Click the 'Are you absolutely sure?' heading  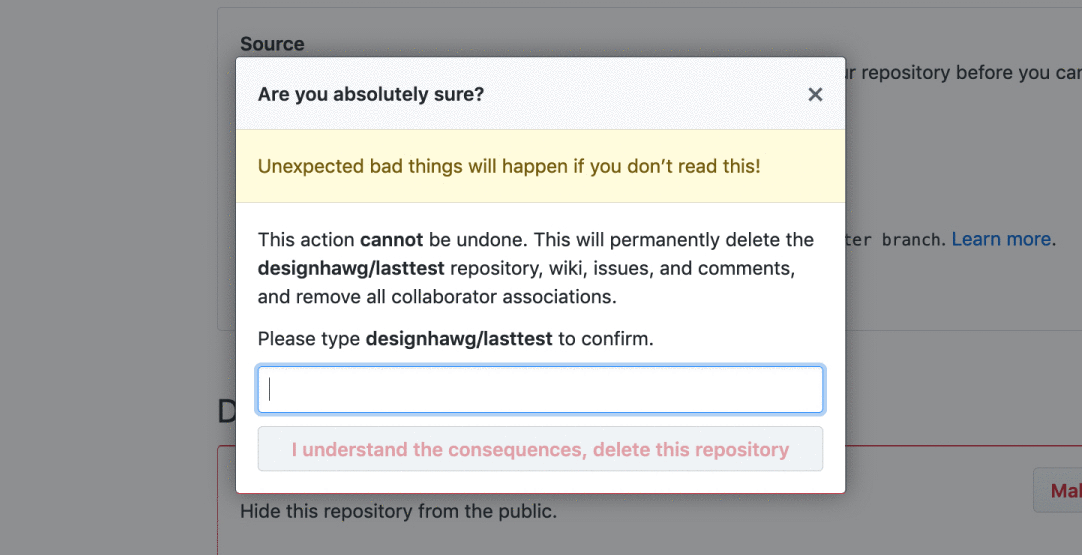[371, 94]
